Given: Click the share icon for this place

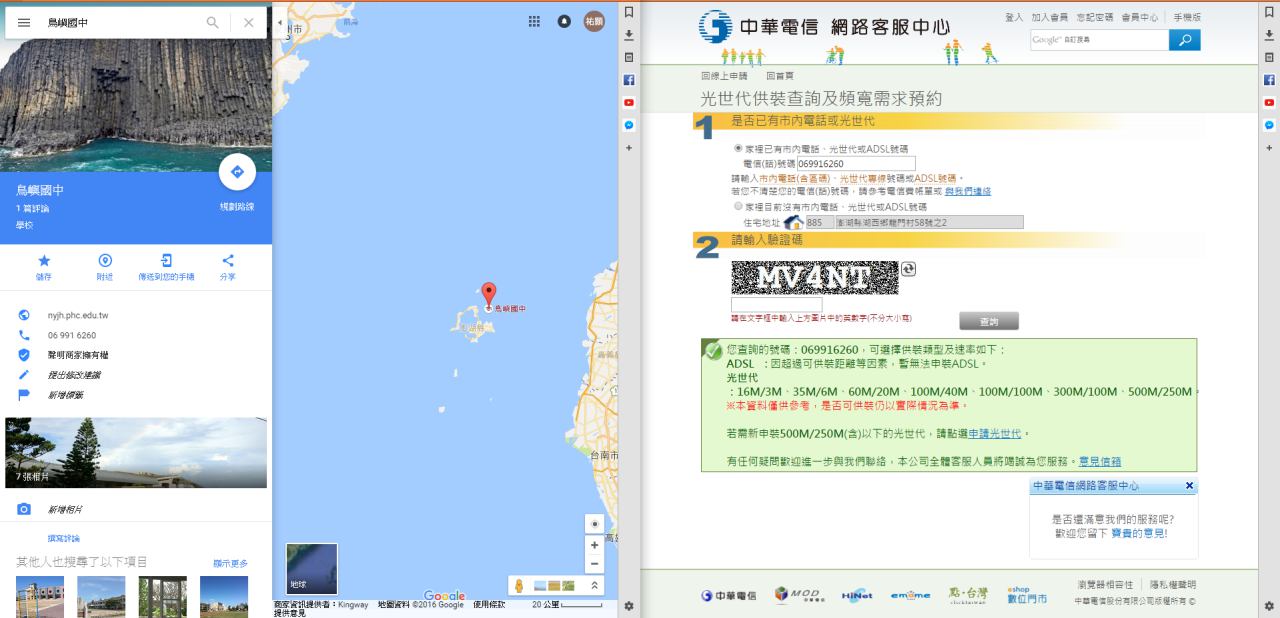Looking at the screenshot, I should click(228, 261).
